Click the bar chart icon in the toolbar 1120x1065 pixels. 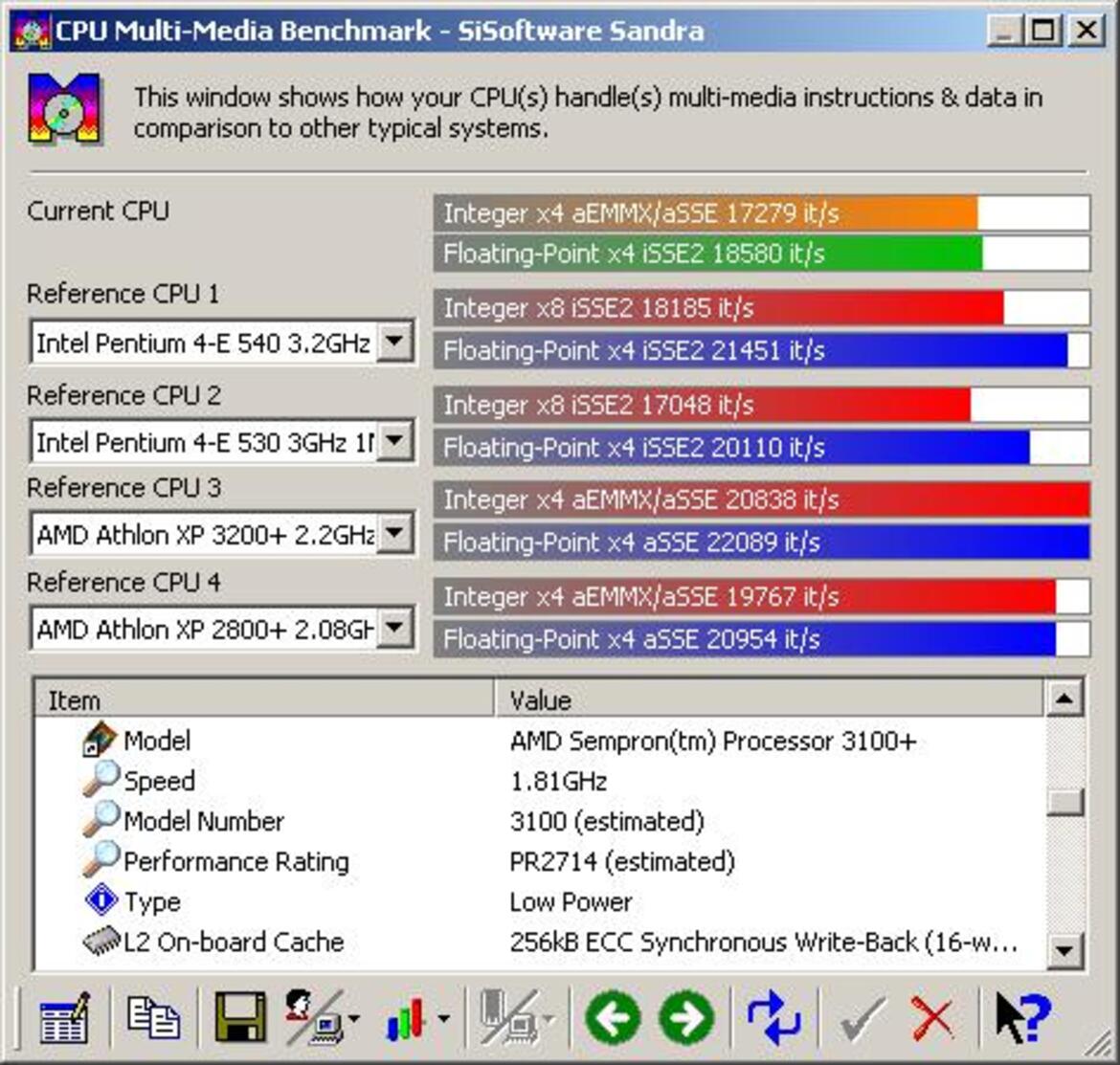(x=407, y=1017)
